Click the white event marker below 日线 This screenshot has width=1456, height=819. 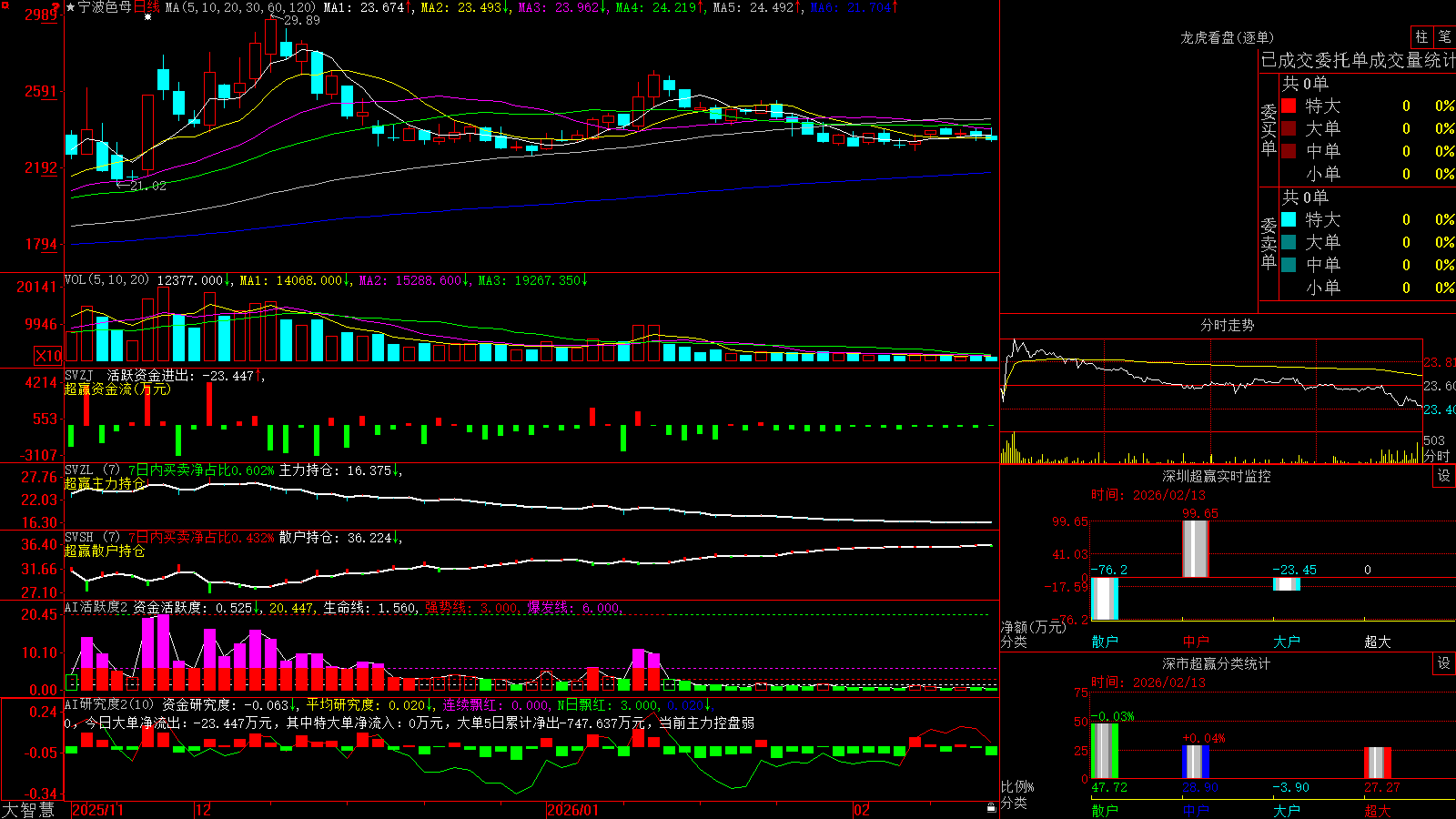point(147,17)
